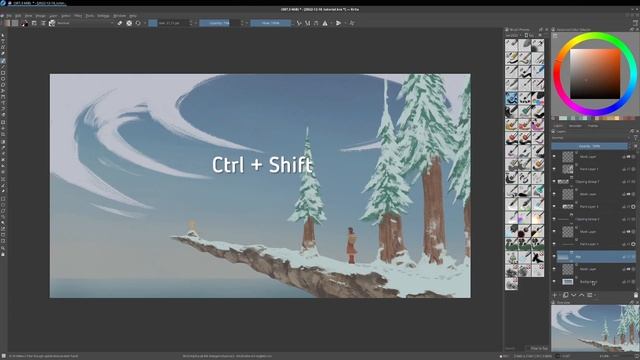Toggle Eraser mode in the top toolbar

pos(120,23)
